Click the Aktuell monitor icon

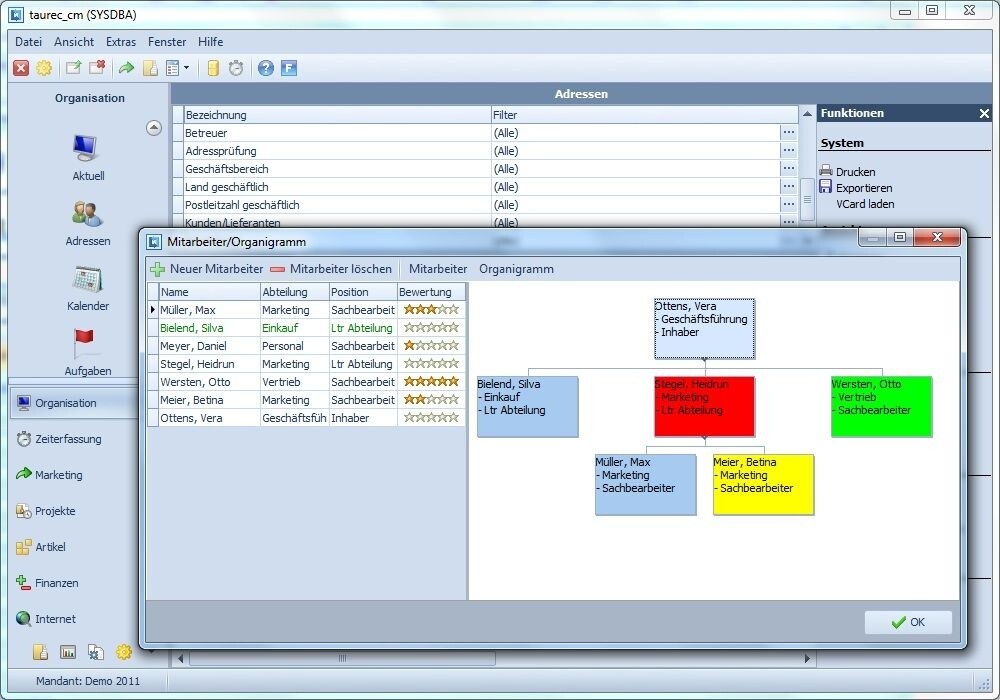coord(88,149)
